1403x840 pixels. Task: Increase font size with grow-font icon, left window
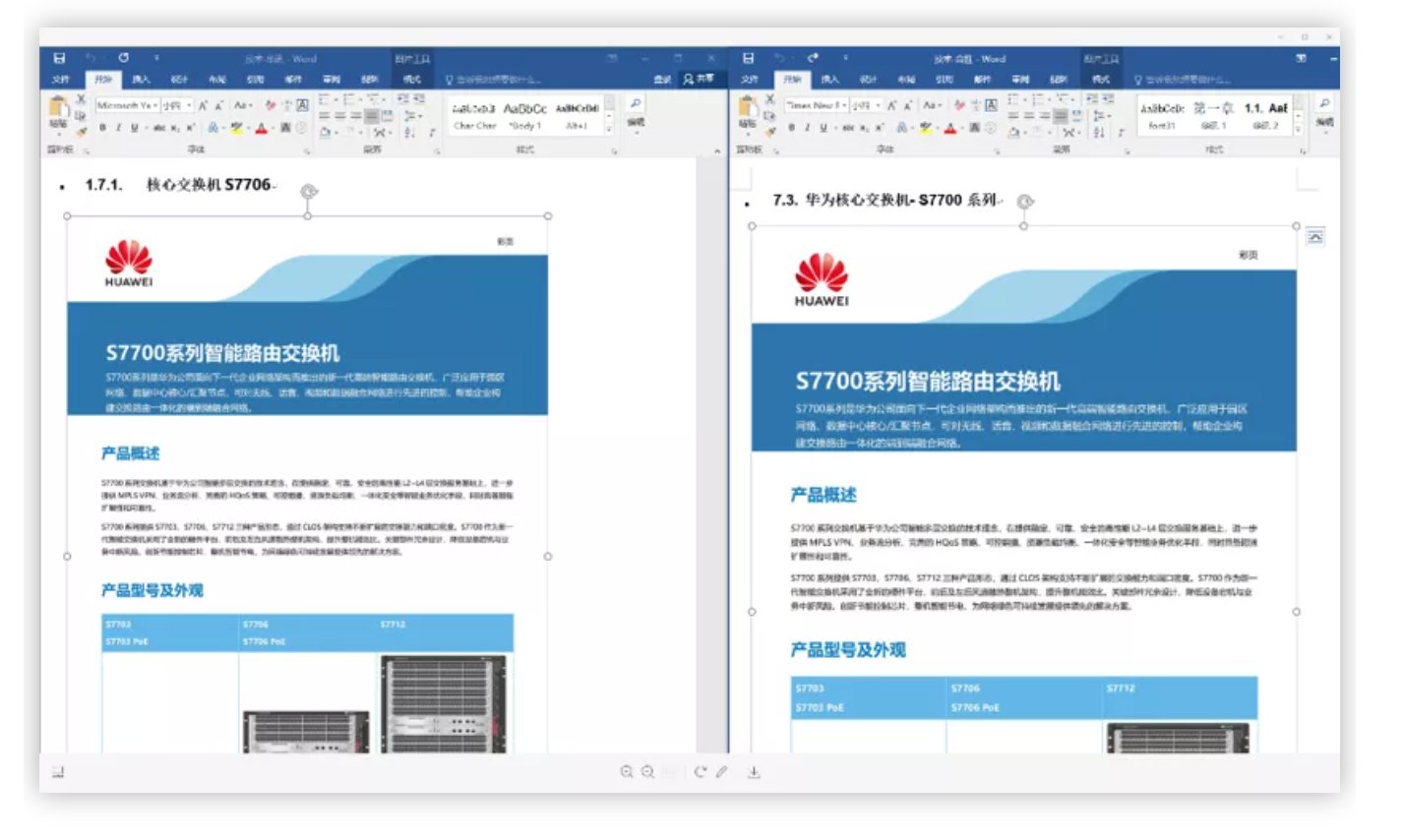tap(204, 105)
